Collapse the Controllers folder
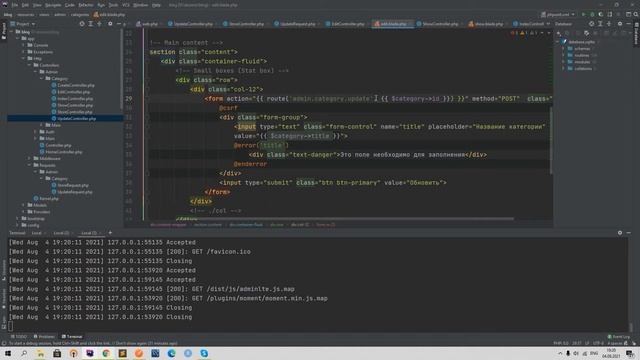Screen dimensions: 640x360 click(x=29, y=65)
